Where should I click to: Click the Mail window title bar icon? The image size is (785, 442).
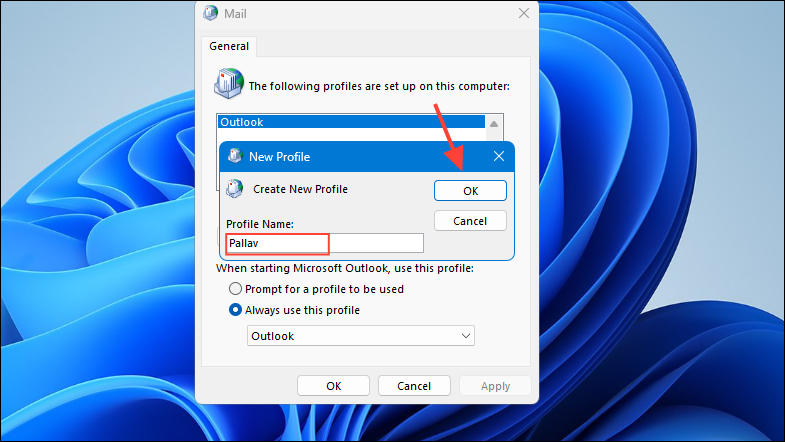[x=210, y=13]
